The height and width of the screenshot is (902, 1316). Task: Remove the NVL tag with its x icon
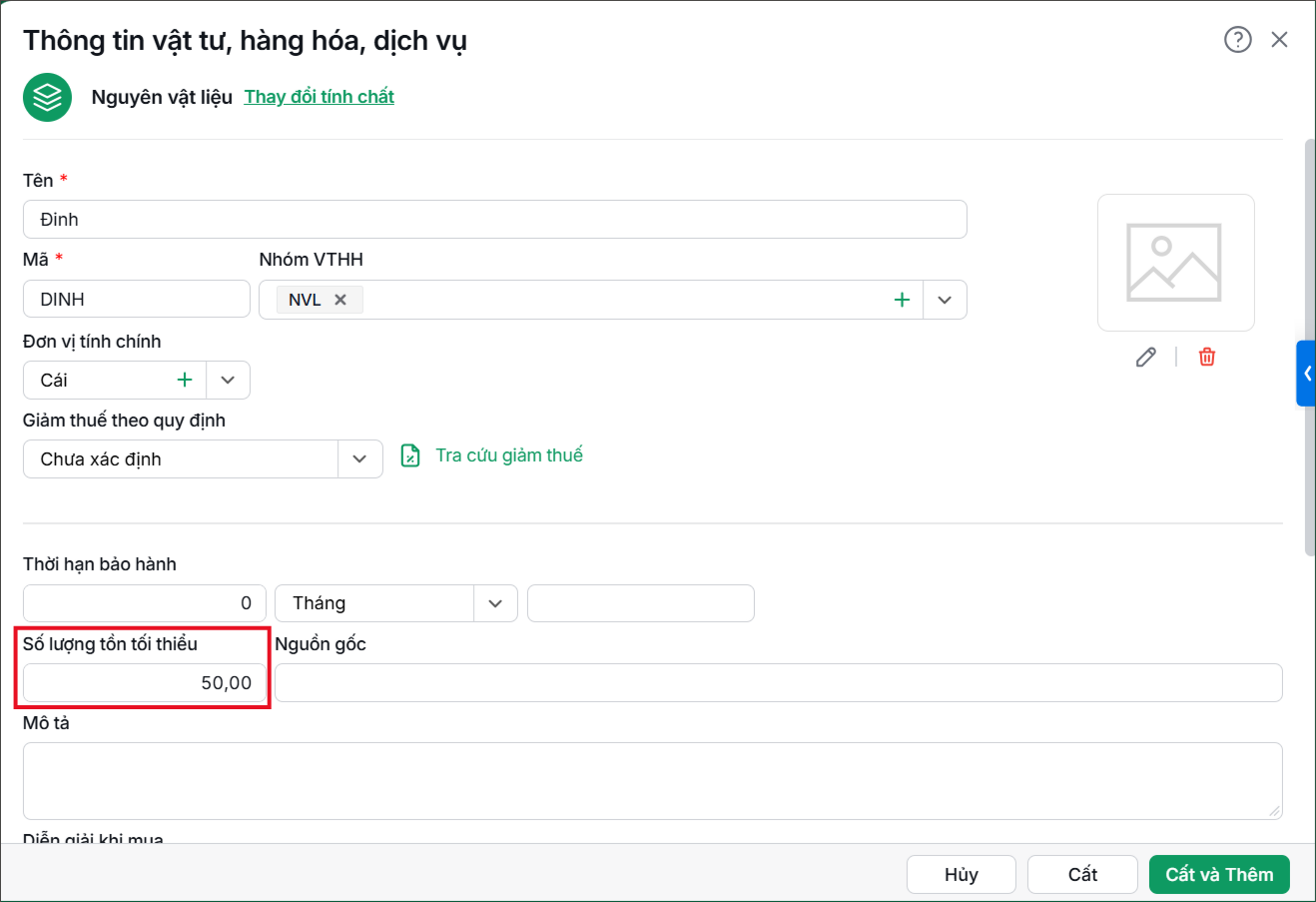tap(340, 300)
